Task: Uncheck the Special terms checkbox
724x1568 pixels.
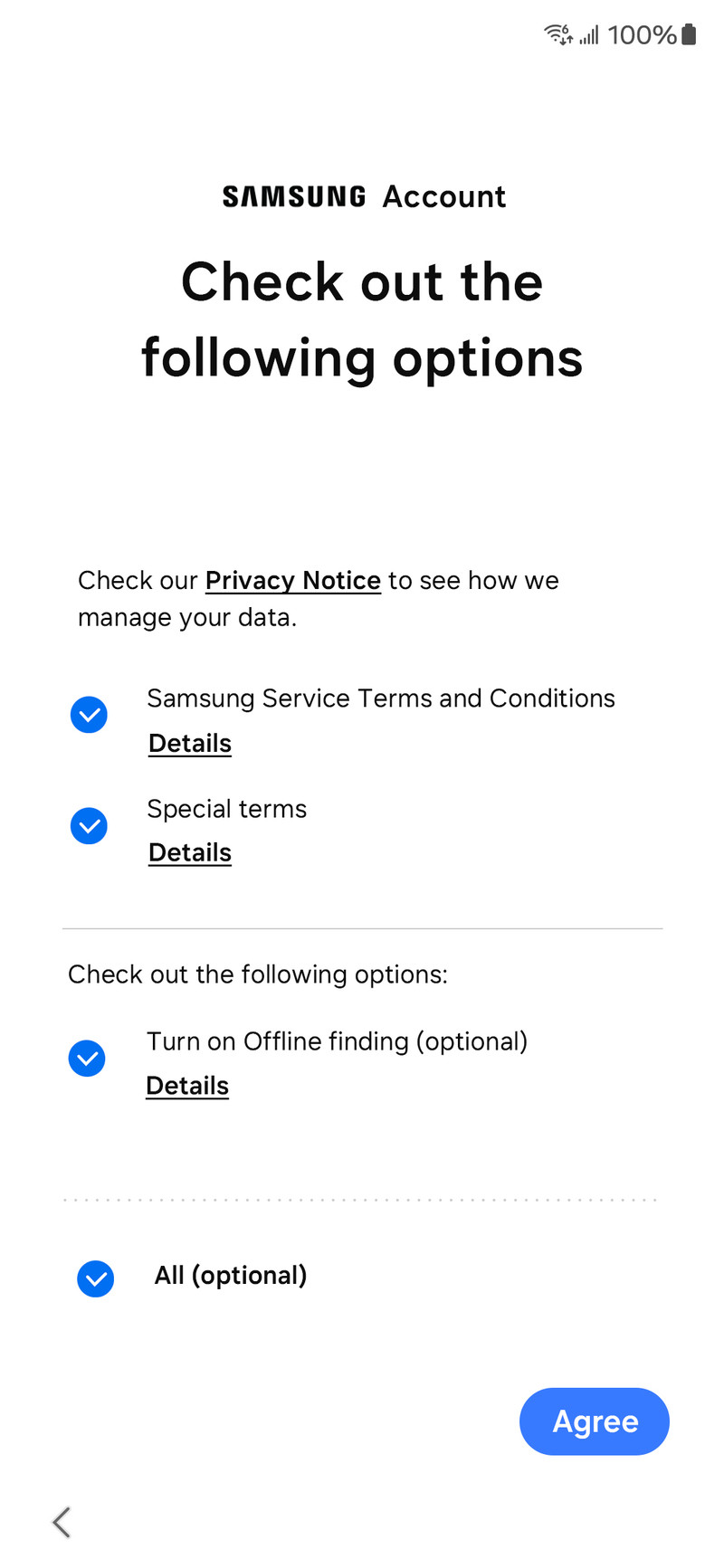Action: coord(89,825)
